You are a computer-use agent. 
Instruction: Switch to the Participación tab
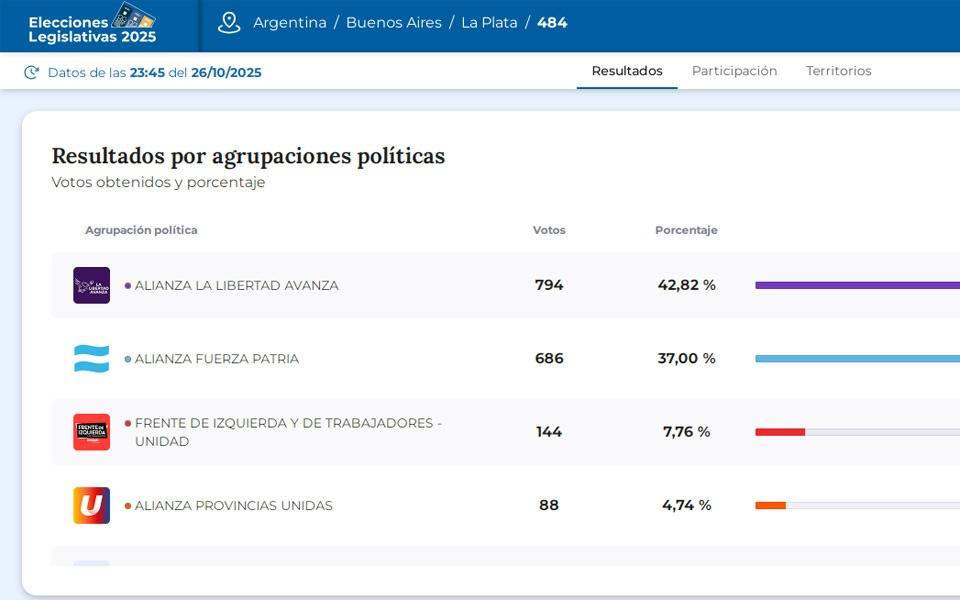click(734, 71)
